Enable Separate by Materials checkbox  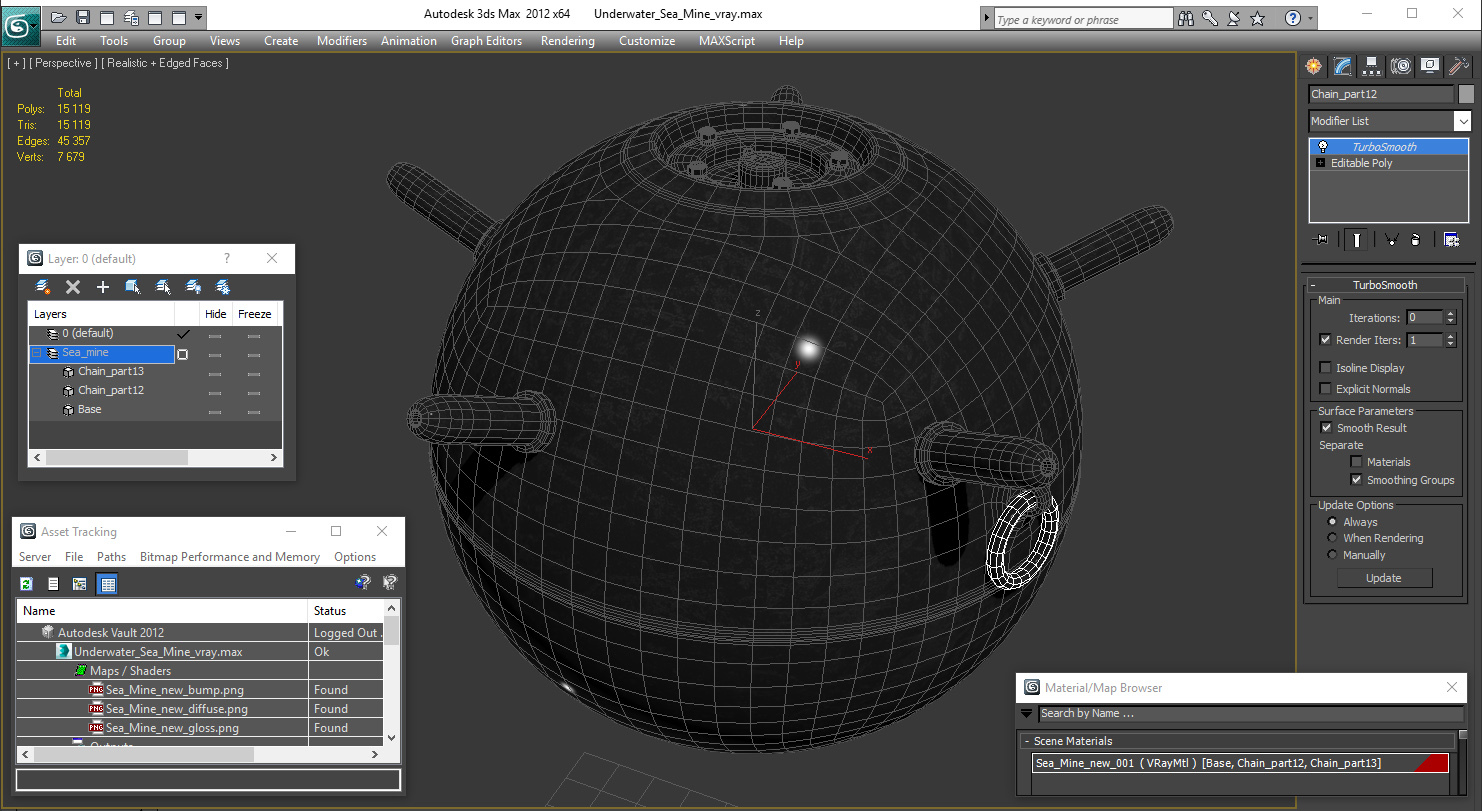(1356, 462)
